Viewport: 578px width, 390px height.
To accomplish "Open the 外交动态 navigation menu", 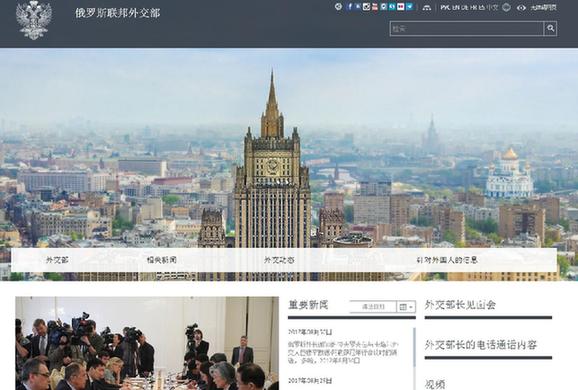I will tap(279, 260).
